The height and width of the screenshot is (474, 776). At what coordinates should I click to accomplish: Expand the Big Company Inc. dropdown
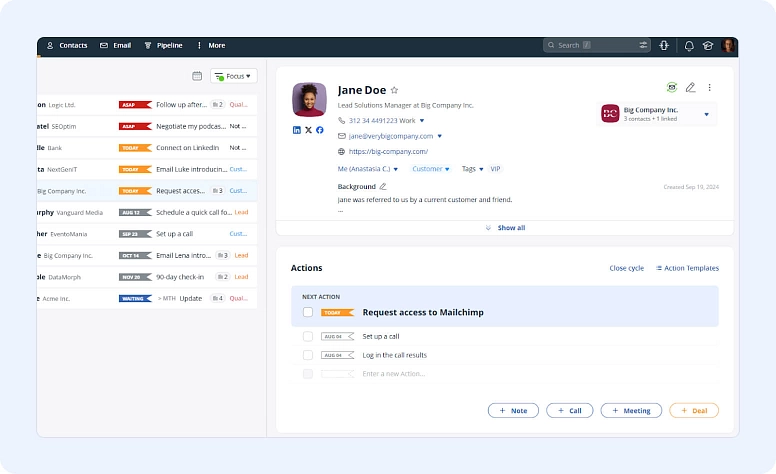(x=706, y=114)
